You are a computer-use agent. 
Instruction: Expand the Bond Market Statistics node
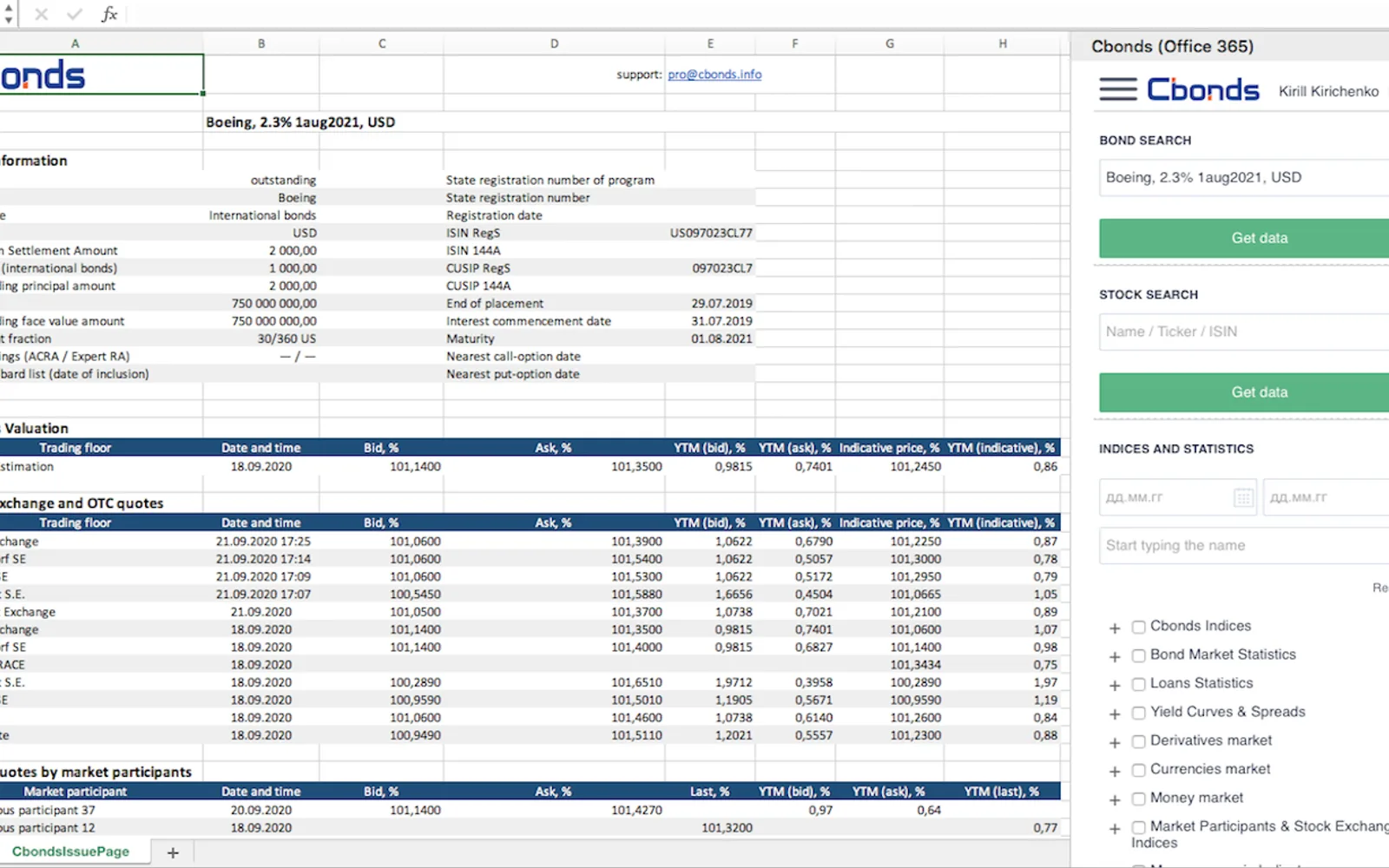1115,656
